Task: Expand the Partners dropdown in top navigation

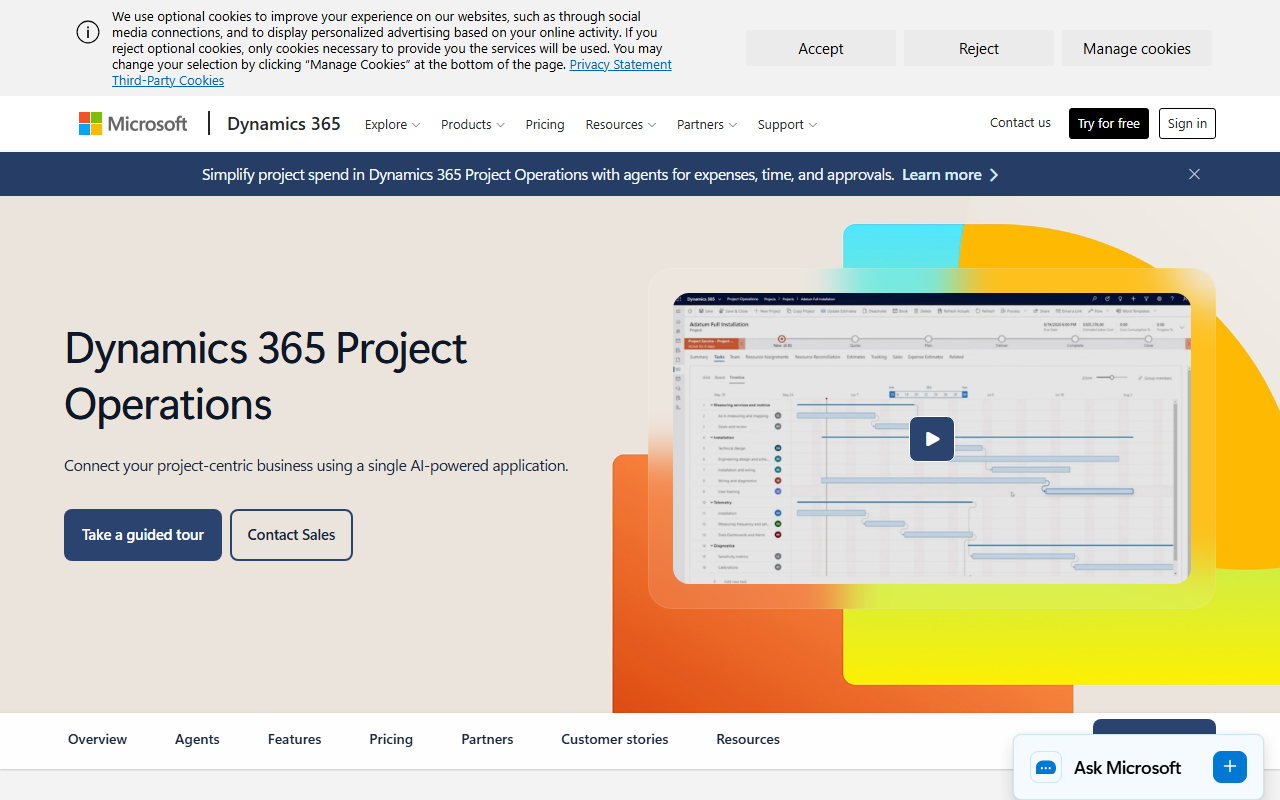Action: point(706,125)
